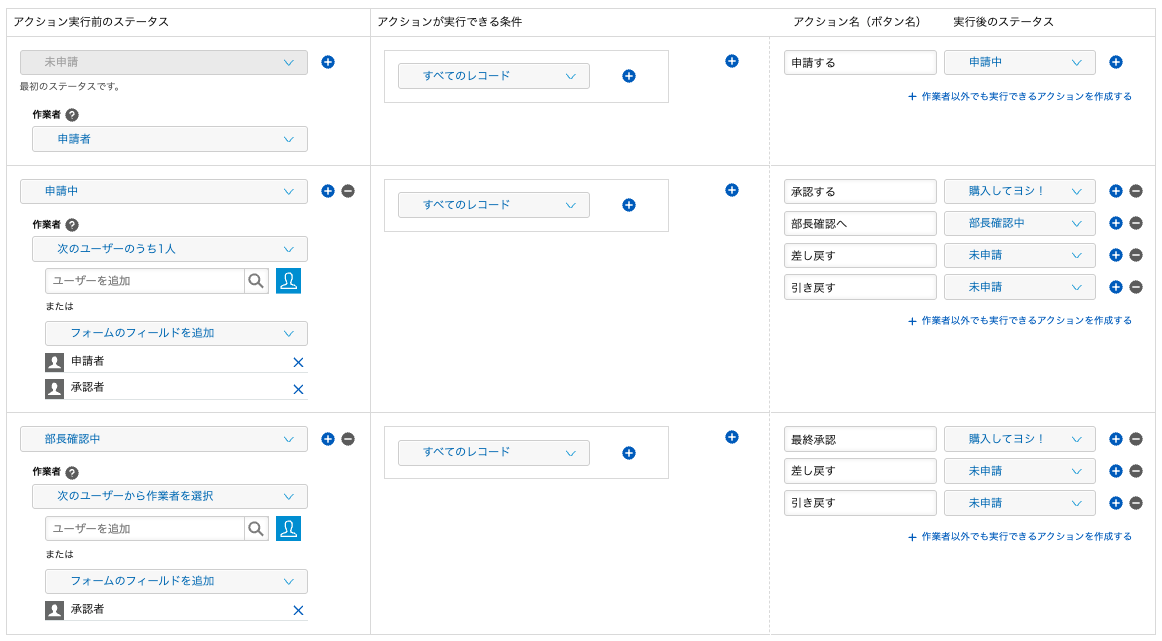1162x641 pixels.
Task: Remove 申請者 from 申請中 assignees with X
Action: (x=298, y=362)
